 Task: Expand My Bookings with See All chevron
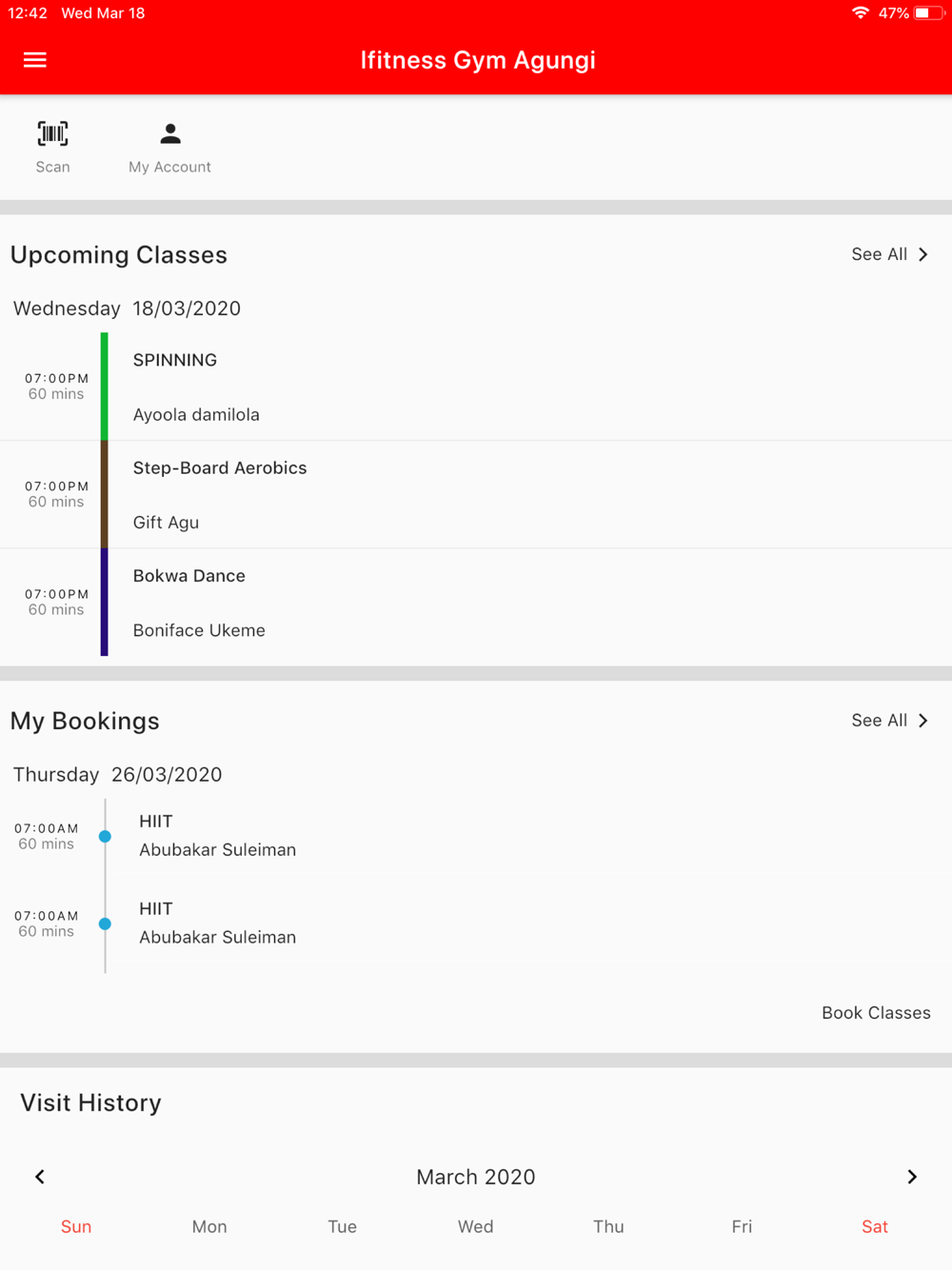click(923, 721)
